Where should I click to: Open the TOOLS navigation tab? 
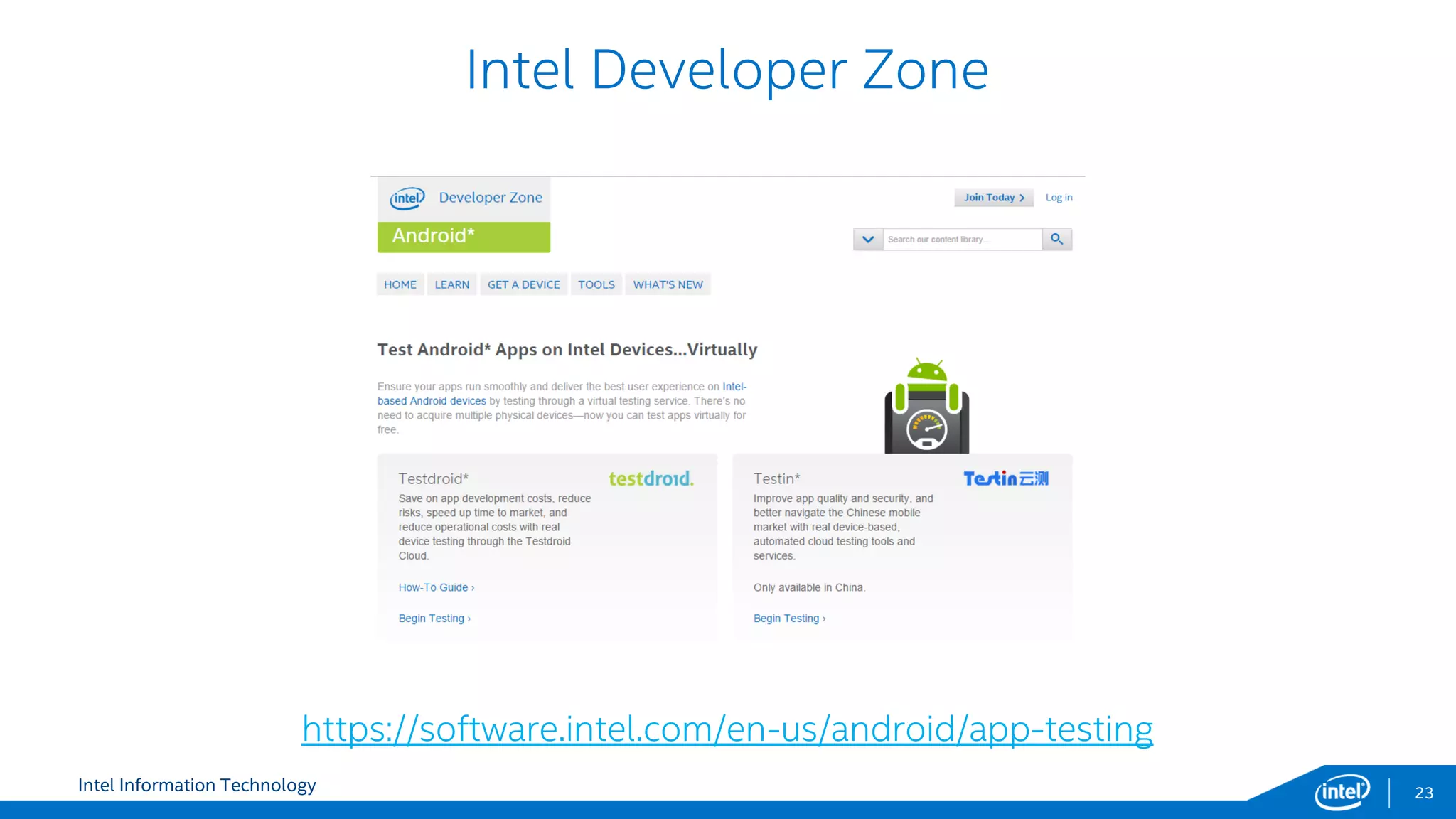click(x=596, y=284)
